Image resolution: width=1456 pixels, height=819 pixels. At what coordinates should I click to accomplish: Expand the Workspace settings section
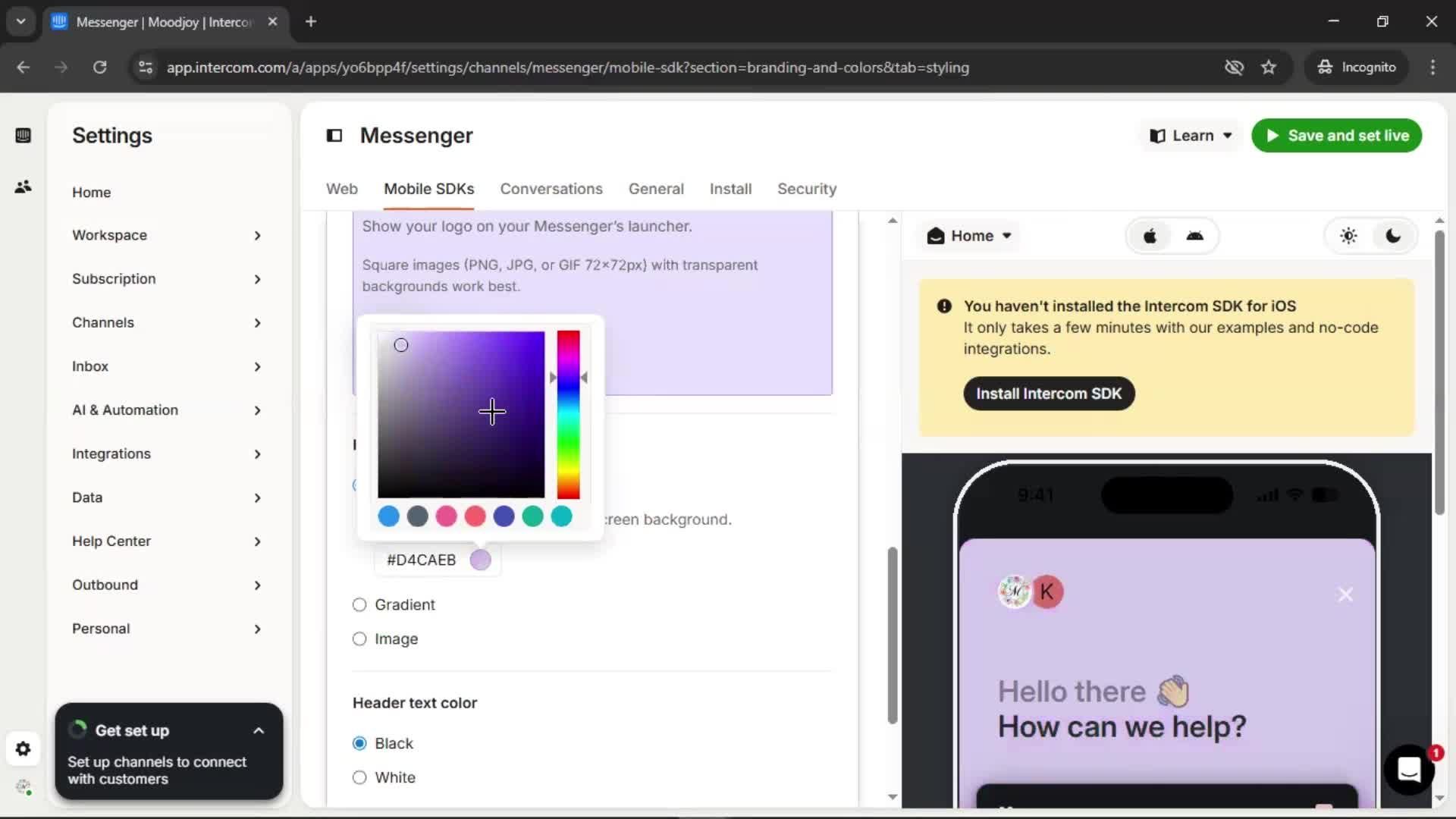[x=167, y=236]
